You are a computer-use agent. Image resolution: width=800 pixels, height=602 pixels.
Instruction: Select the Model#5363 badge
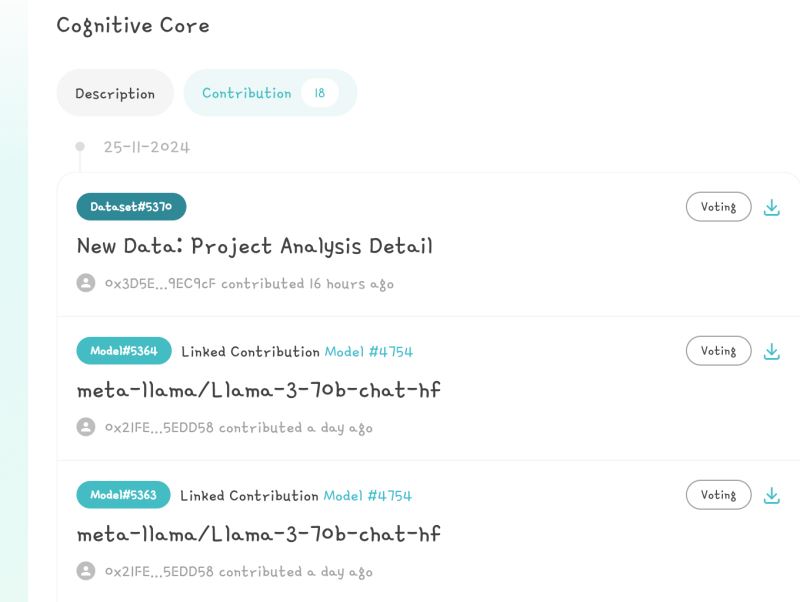(124, 495)
